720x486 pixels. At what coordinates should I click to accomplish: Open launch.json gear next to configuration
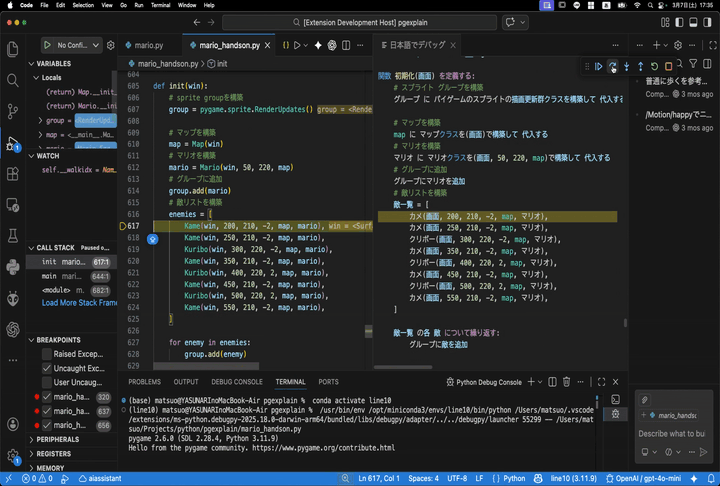pyautogui.click(x=111, y=45)
